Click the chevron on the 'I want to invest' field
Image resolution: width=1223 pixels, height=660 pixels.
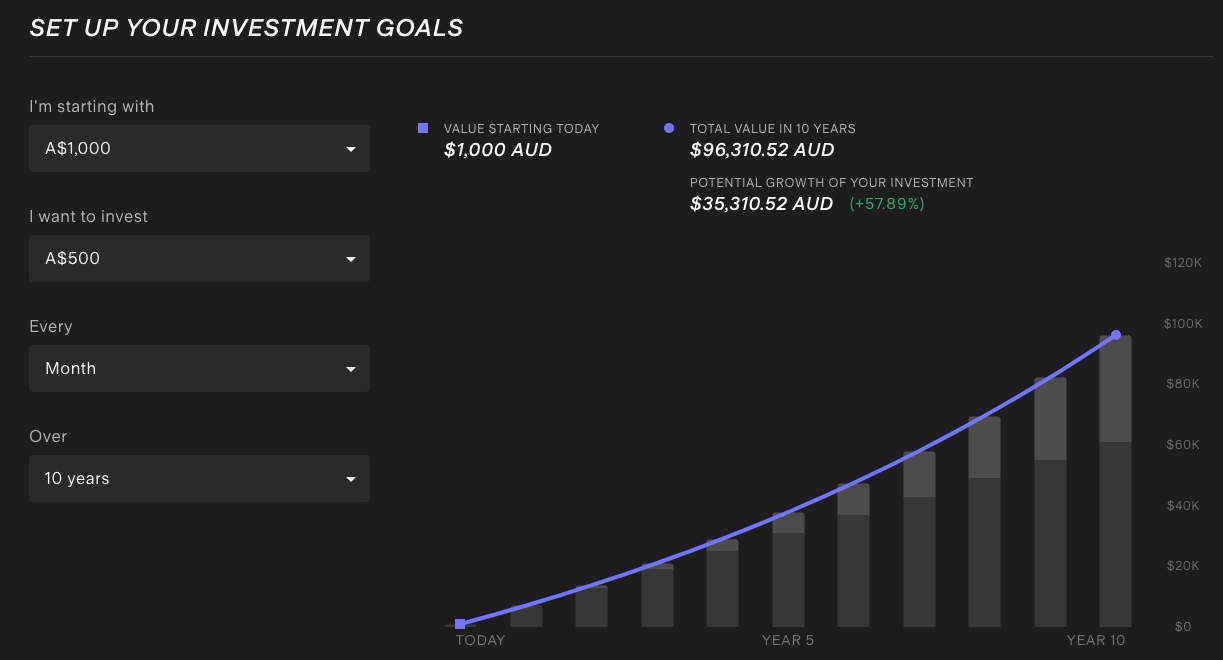tap(351, 258)
